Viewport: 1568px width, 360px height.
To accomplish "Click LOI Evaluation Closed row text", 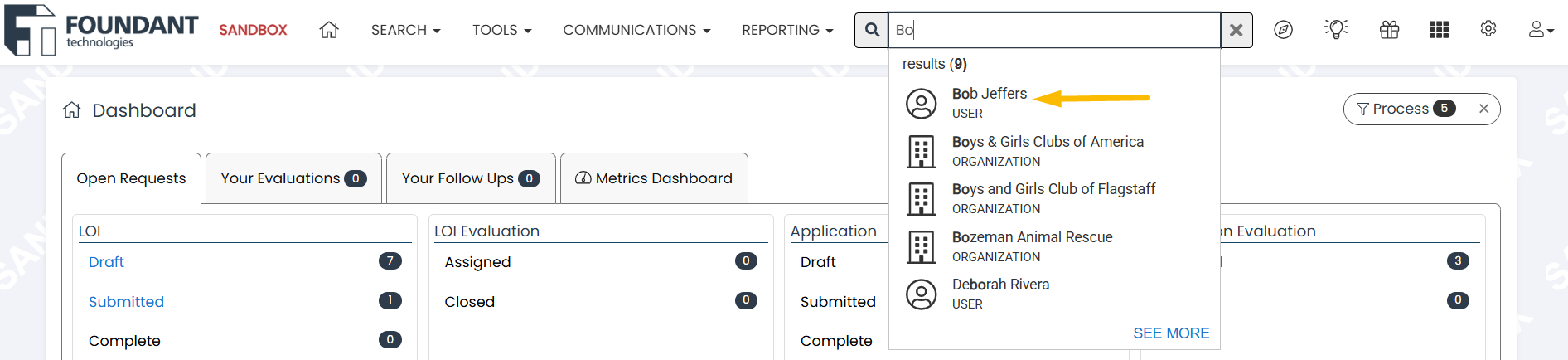I will point(469,302).
